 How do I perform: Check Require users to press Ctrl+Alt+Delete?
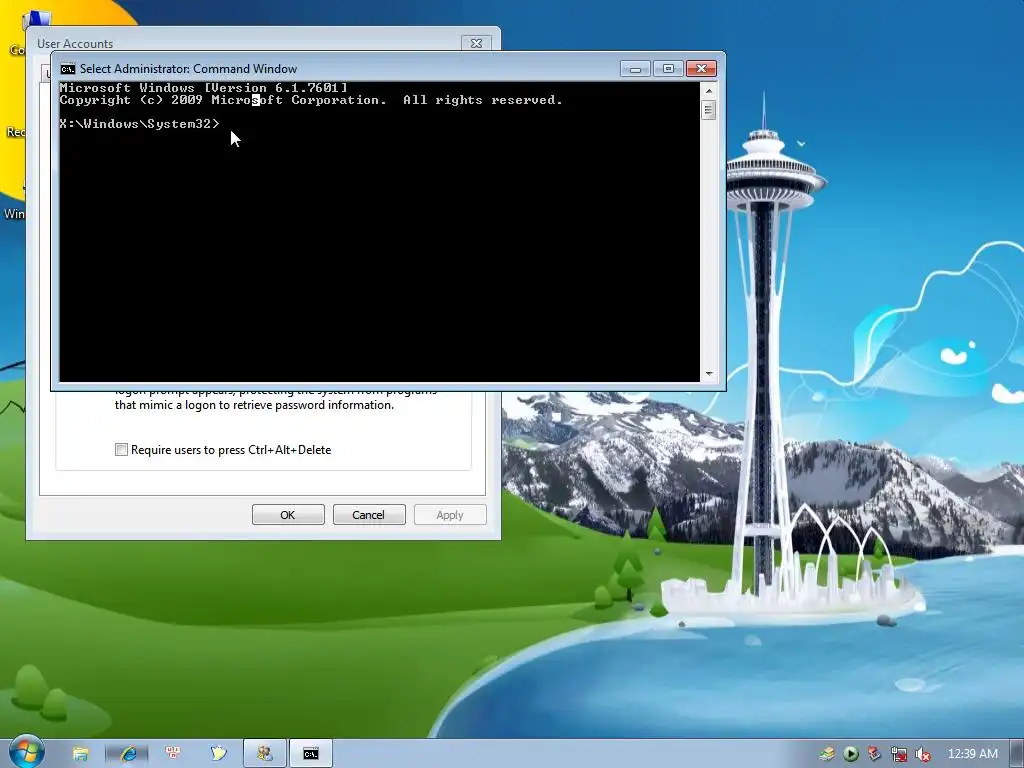tap(121, 449)
